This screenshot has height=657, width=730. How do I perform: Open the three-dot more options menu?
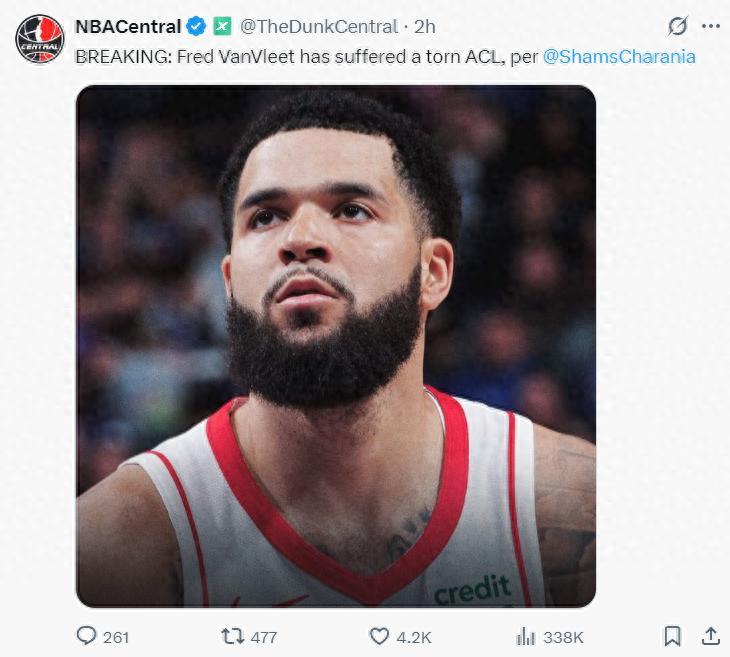[x=711, y=26]
